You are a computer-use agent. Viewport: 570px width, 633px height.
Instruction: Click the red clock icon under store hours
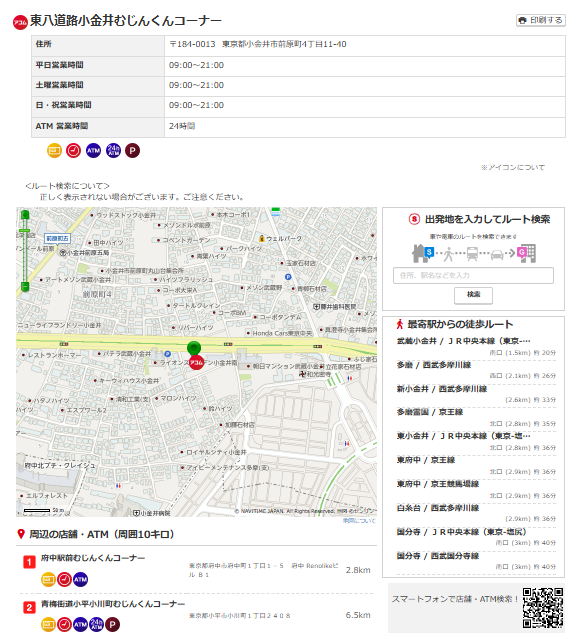point(73,151)
